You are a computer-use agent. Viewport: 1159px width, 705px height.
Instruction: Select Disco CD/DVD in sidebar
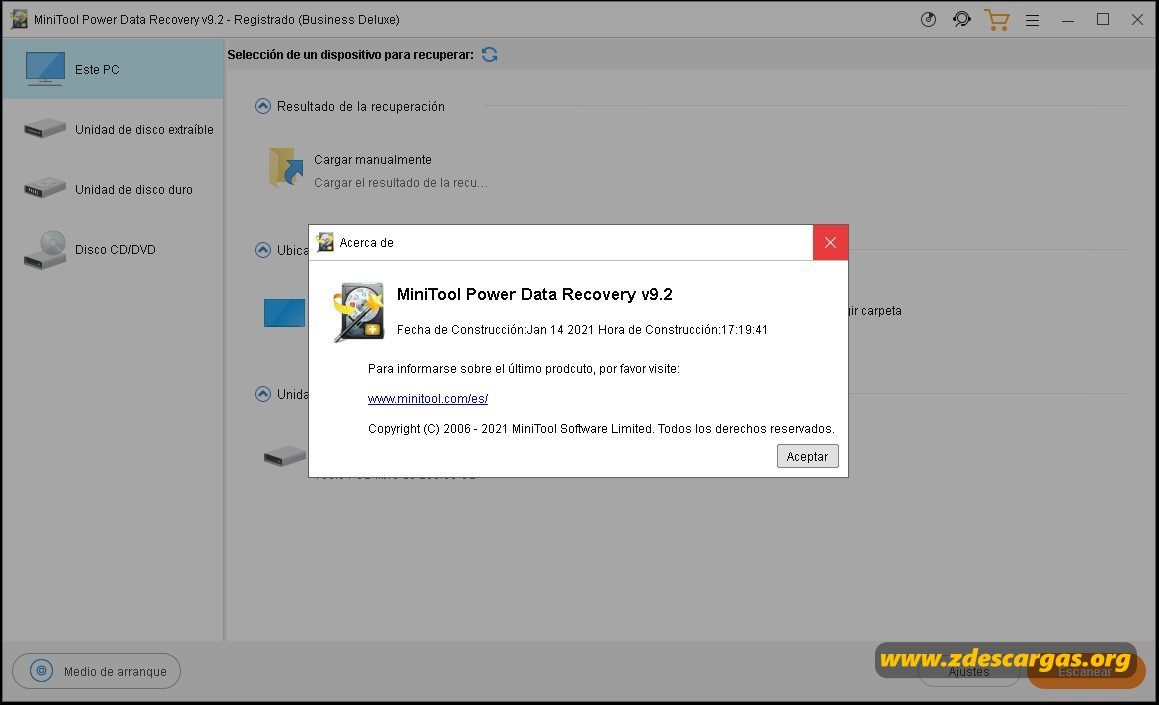[112, 250]
